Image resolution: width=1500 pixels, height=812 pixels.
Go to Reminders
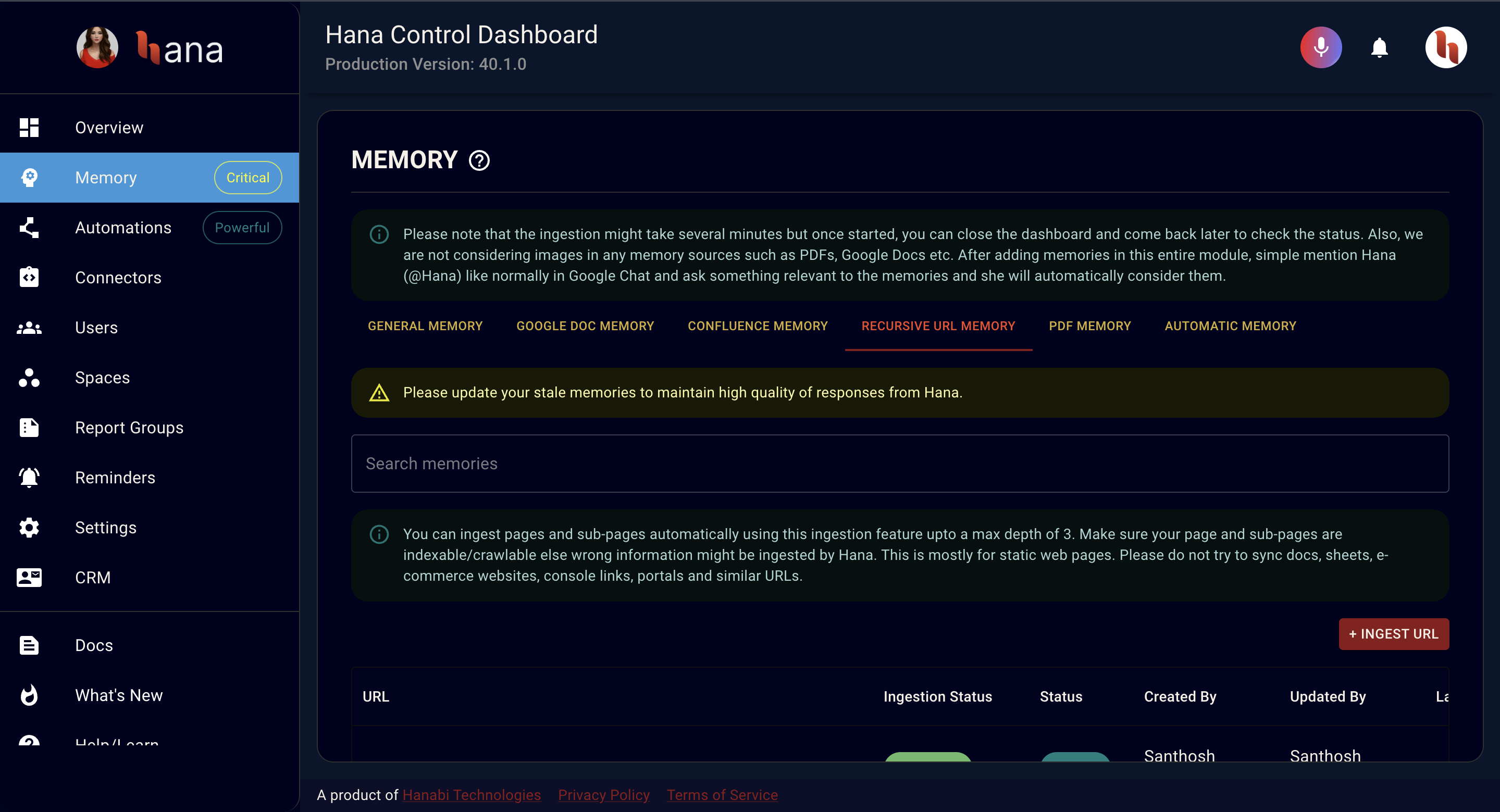pyautogui.click(x=150, y=478)
